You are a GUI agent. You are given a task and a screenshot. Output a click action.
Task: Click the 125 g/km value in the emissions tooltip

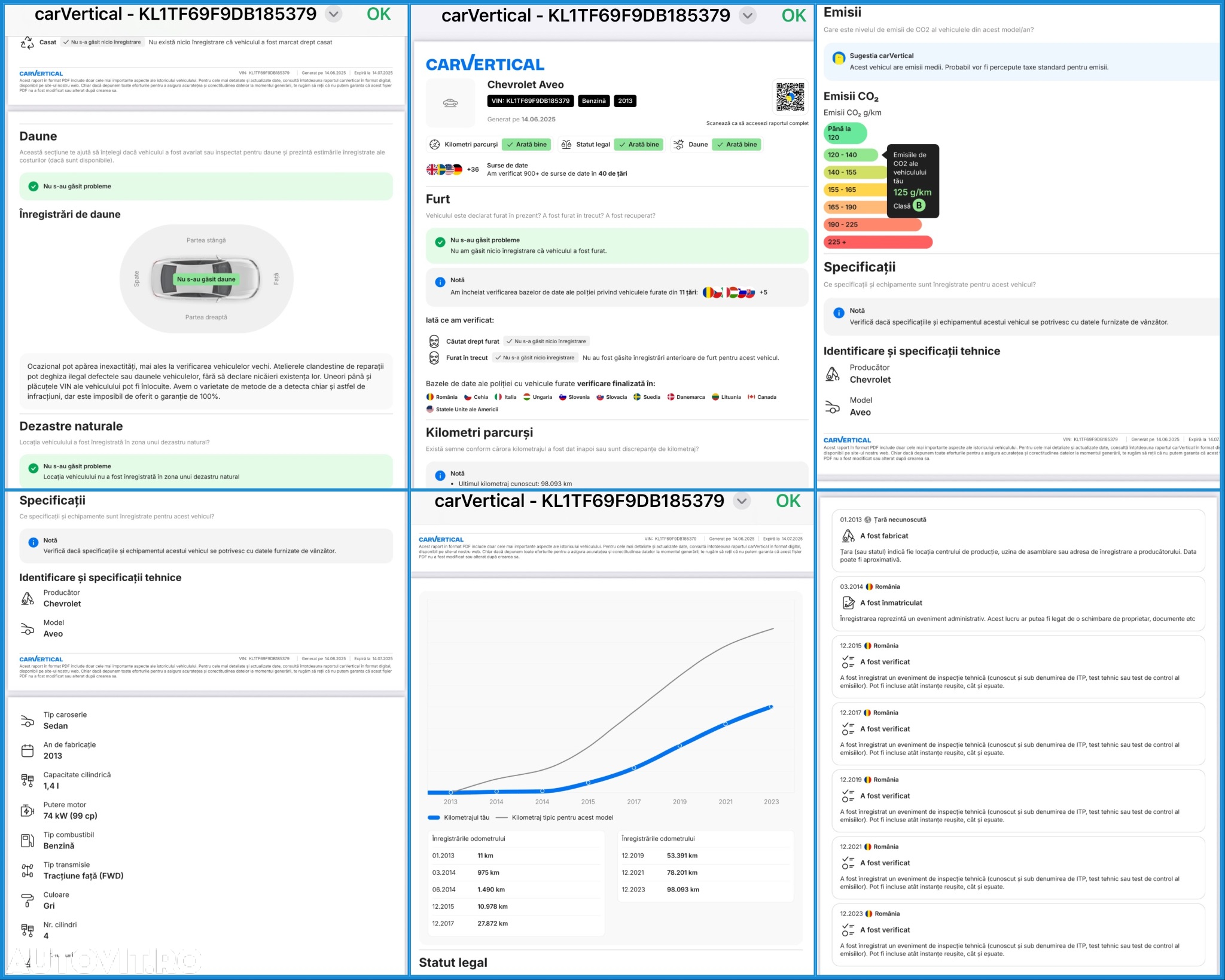tap(912, 193)
